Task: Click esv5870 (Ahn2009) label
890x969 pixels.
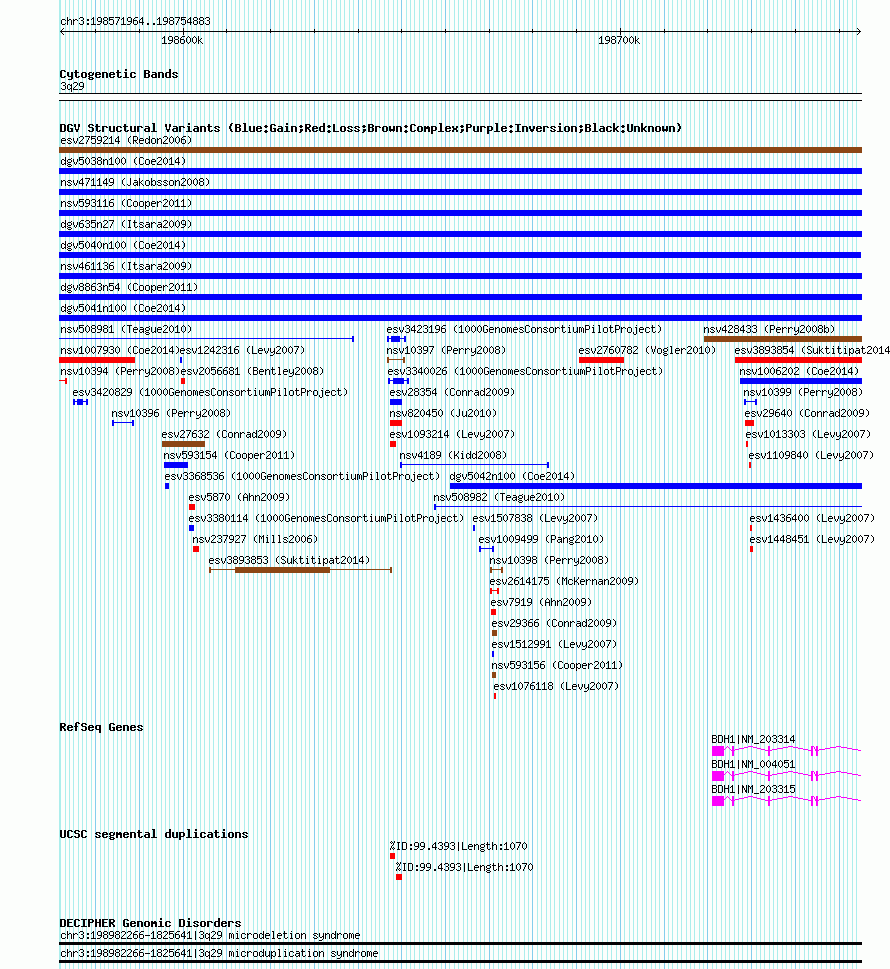Action: (239, 497)
